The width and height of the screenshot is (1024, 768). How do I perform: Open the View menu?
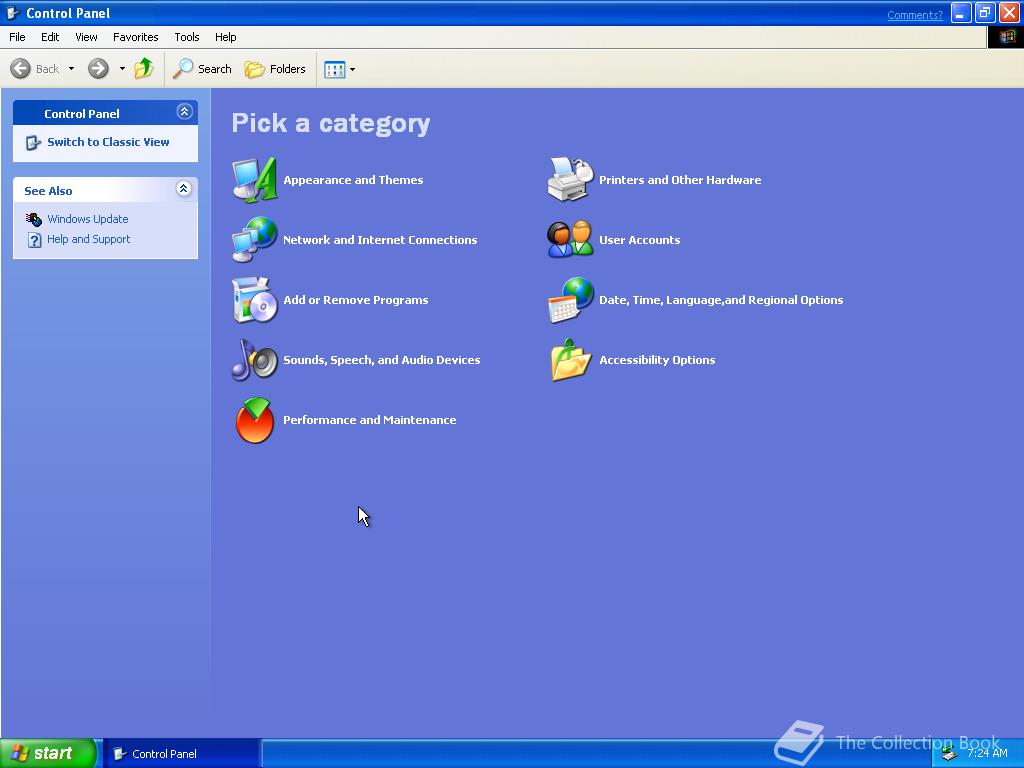click(86, 37)
